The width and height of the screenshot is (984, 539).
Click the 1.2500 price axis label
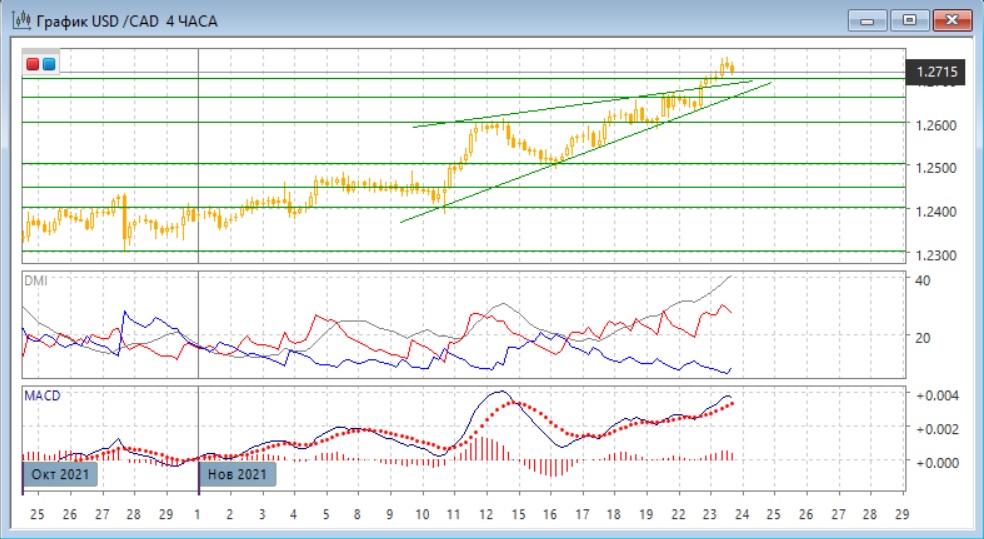tap(936, 168)
